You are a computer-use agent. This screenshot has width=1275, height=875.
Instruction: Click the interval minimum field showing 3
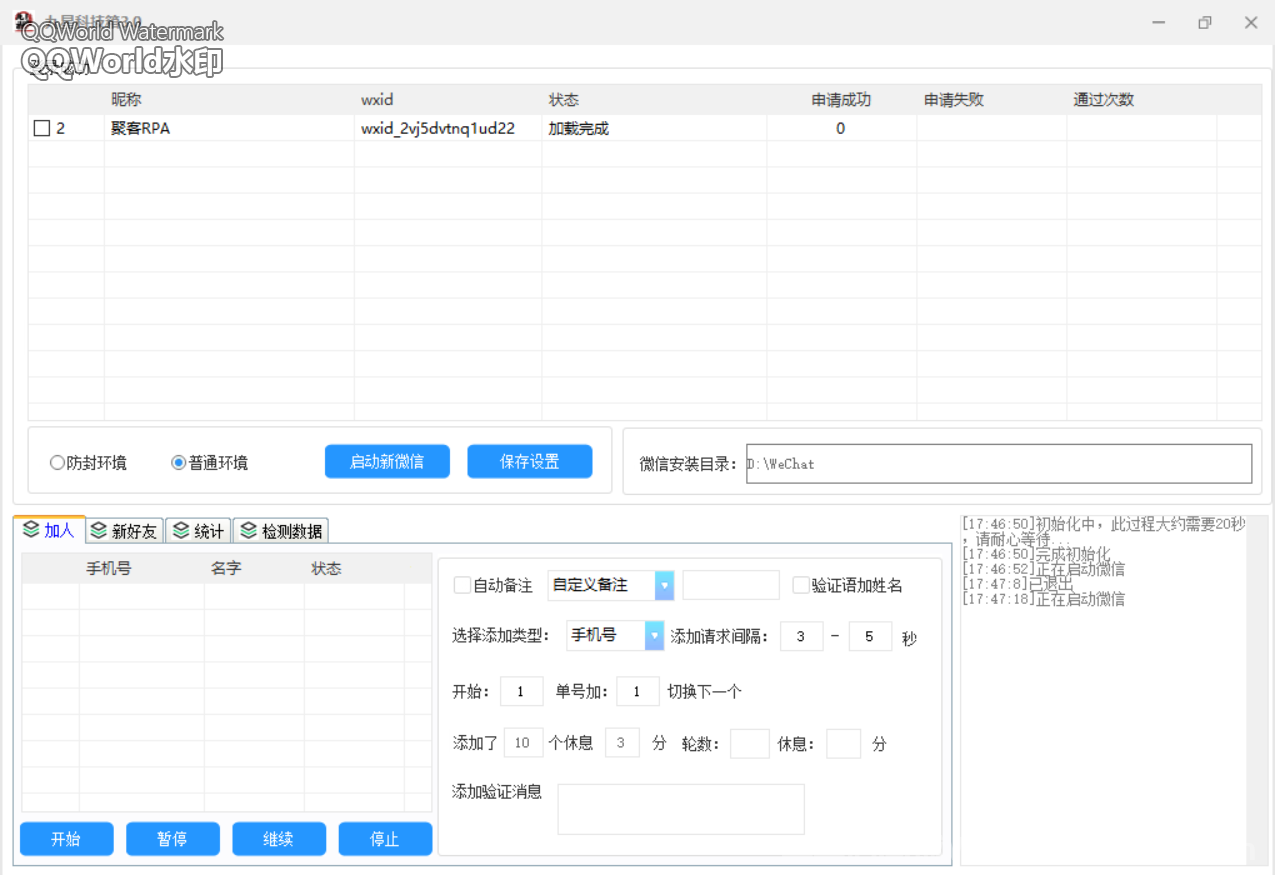click(802, 636)
